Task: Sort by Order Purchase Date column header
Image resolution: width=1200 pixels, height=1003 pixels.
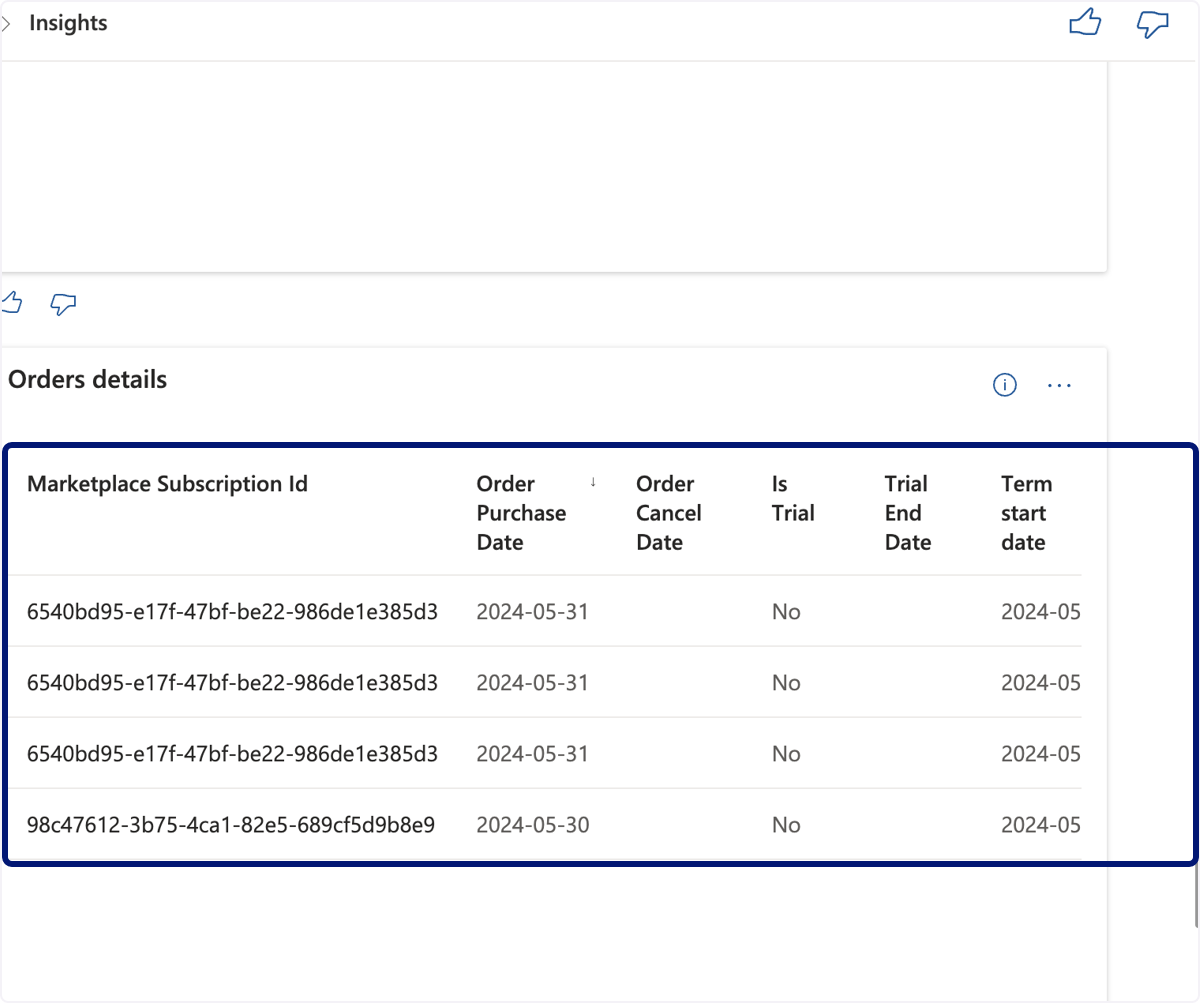Action: coord(521,513)
